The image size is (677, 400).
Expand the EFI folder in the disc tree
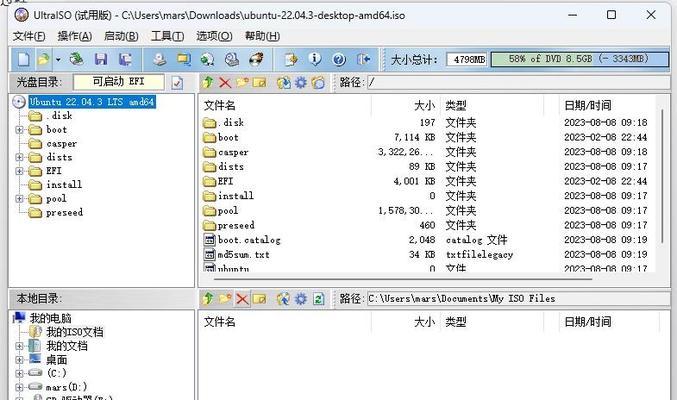(19, 171)
